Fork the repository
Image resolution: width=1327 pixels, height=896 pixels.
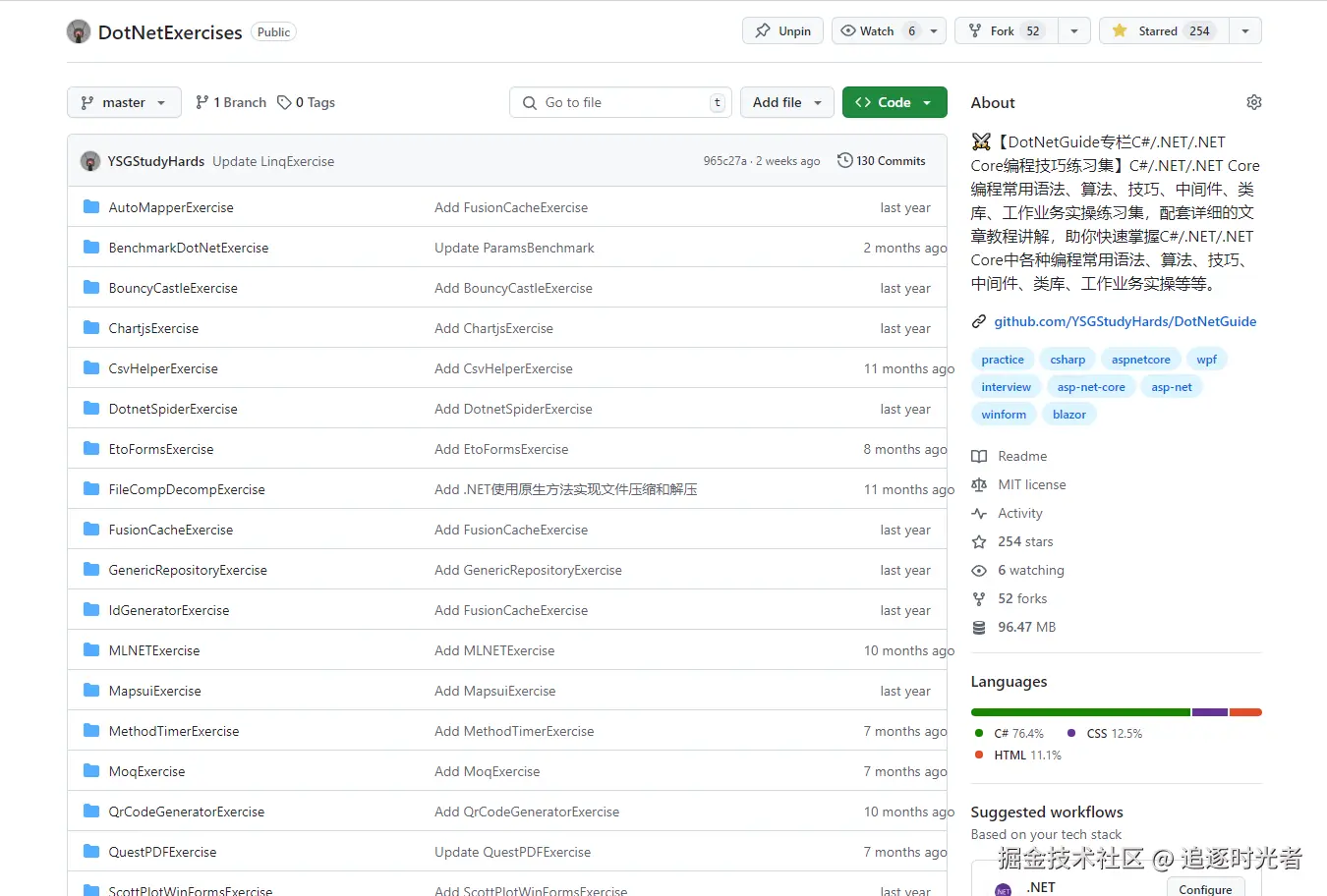click(x=1007, y=30)
